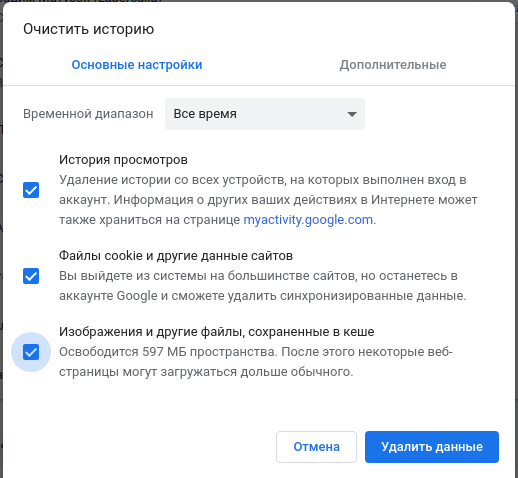Uncheck the История просмотров checkbox
The image size is (518, 478).
[x=31, y=190]
